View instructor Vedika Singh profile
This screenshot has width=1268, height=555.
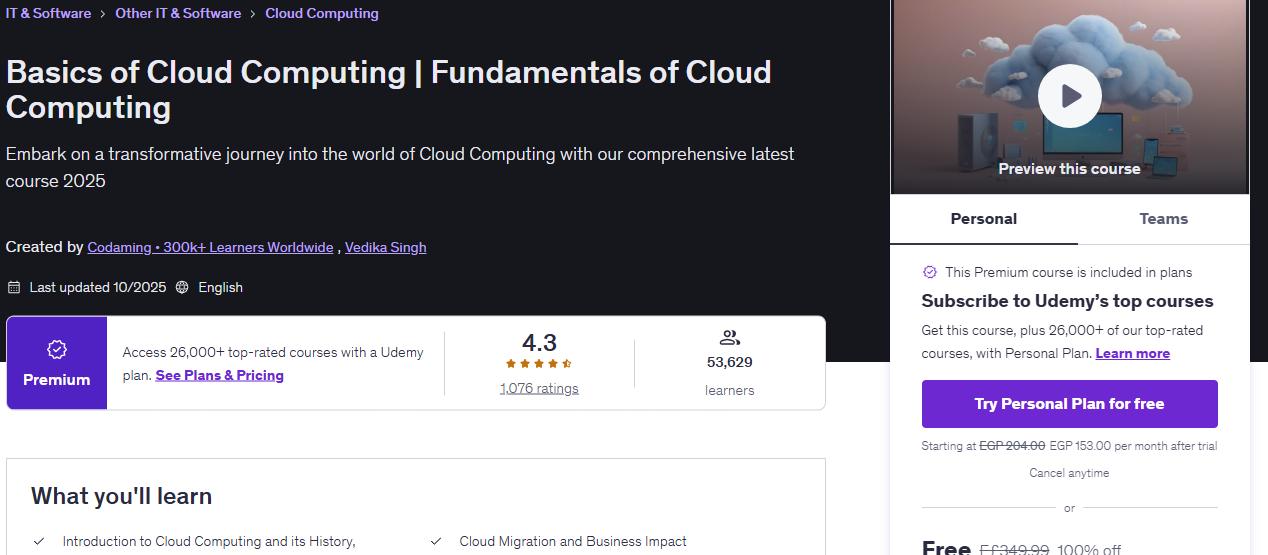(385, 247)
